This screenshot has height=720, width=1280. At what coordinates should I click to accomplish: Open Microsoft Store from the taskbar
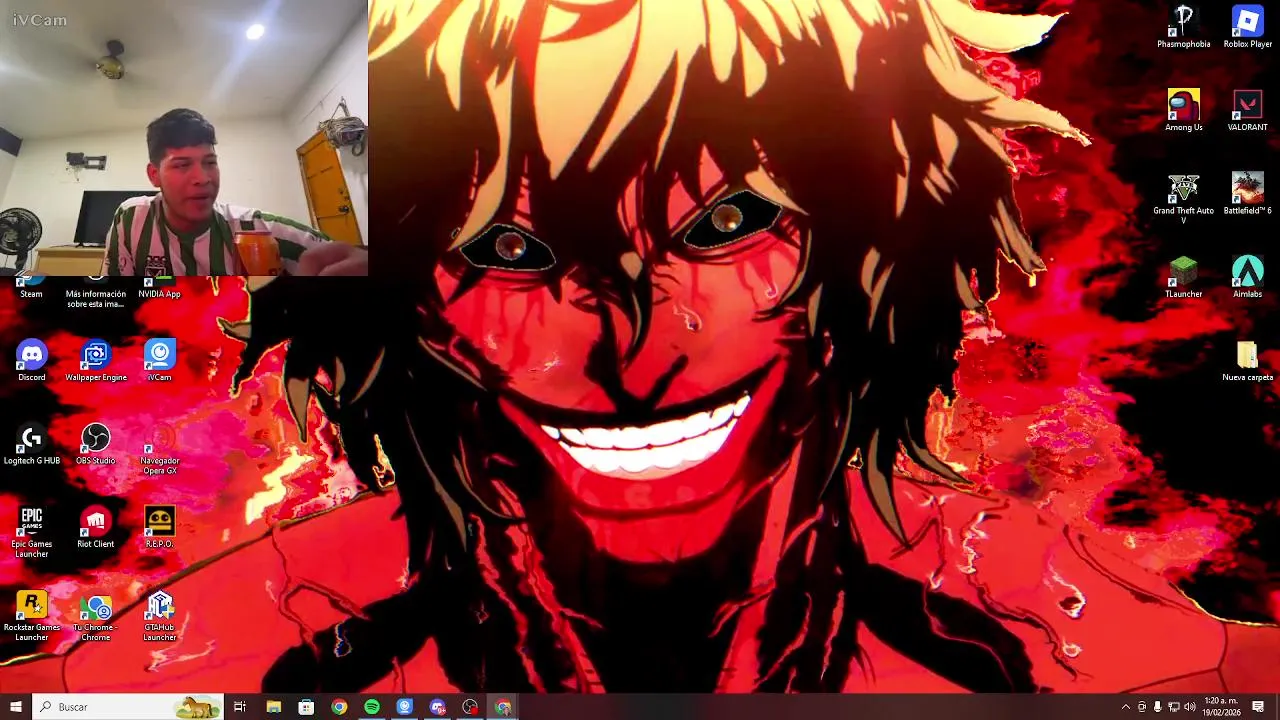point(306,707)
